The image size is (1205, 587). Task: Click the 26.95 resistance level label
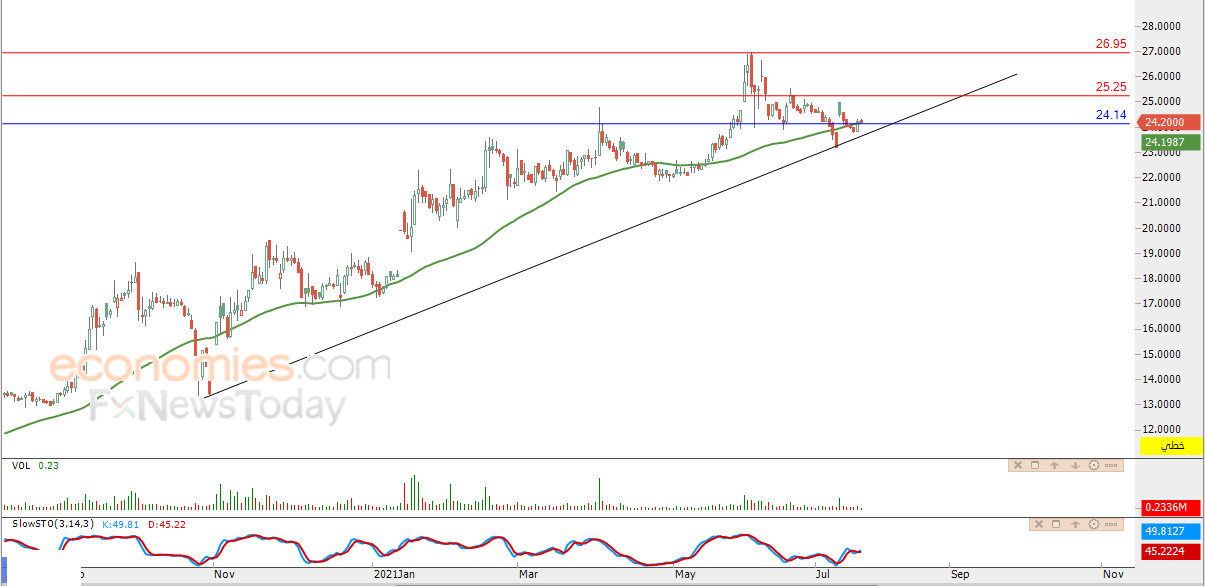[1111, 44]
